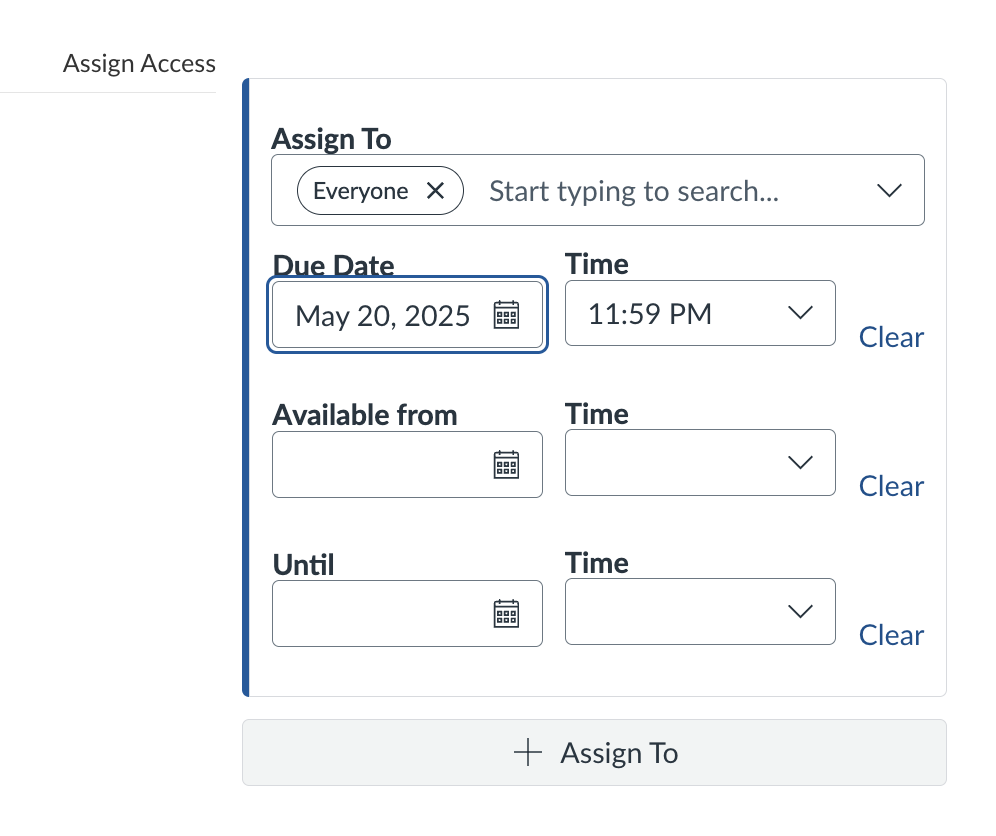Expand the Assign To search dropdown arrow
The image size is (996, 836).
click(889, 191)
